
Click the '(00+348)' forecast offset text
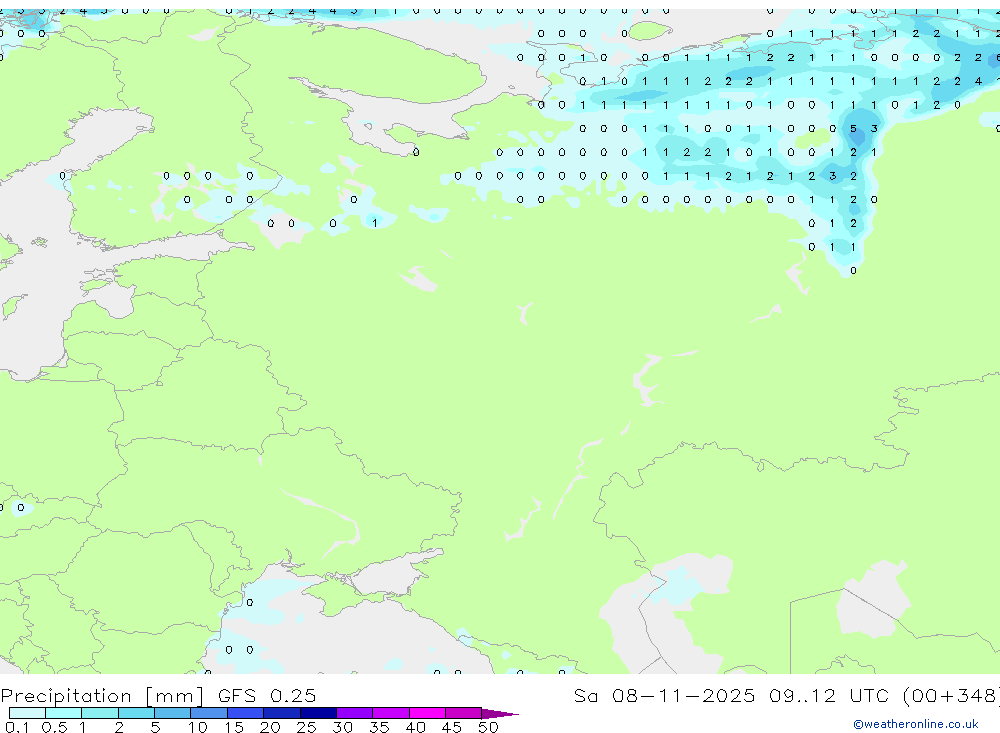[951, 696]
